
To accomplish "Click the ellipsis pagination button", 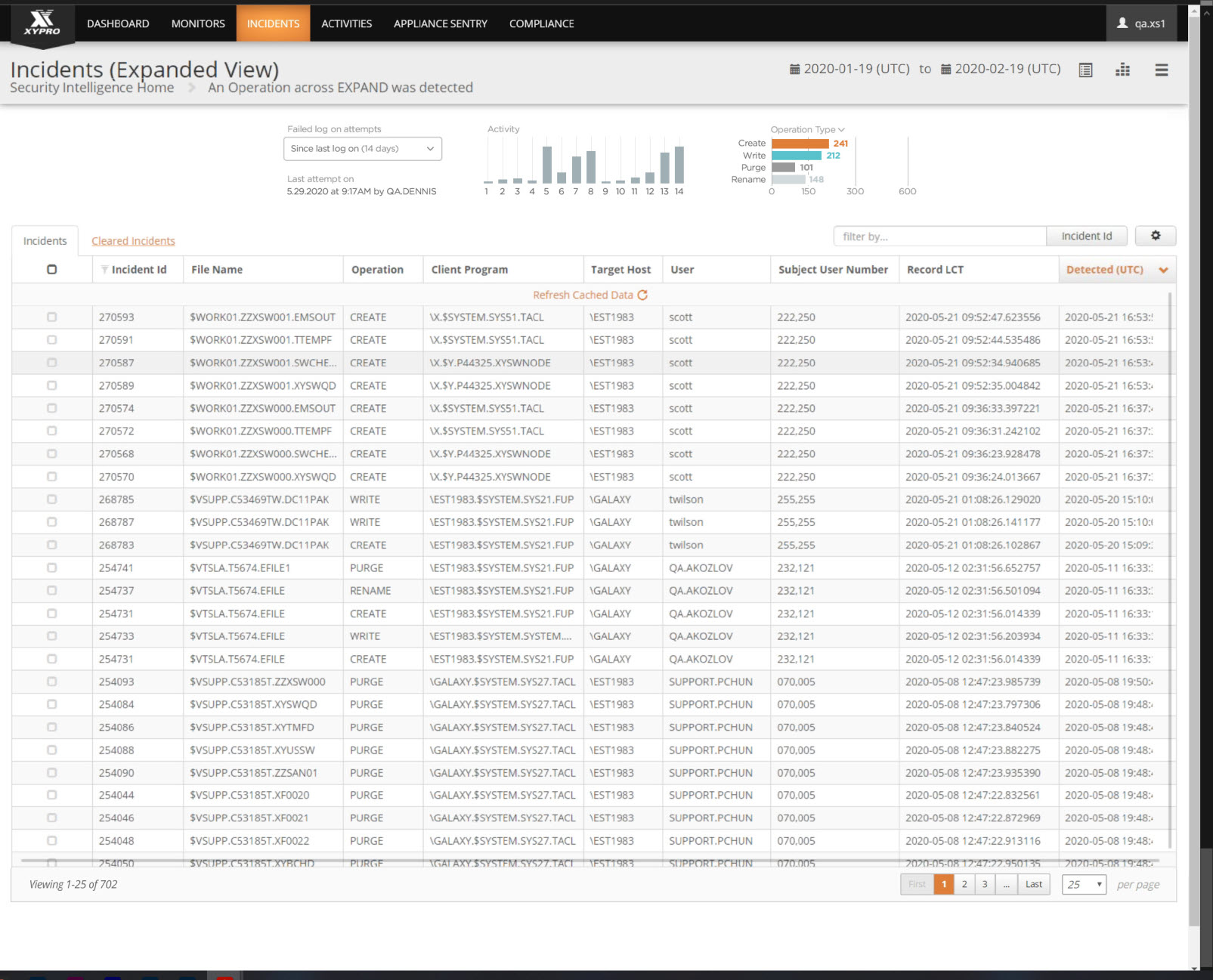I will 1006,884.
